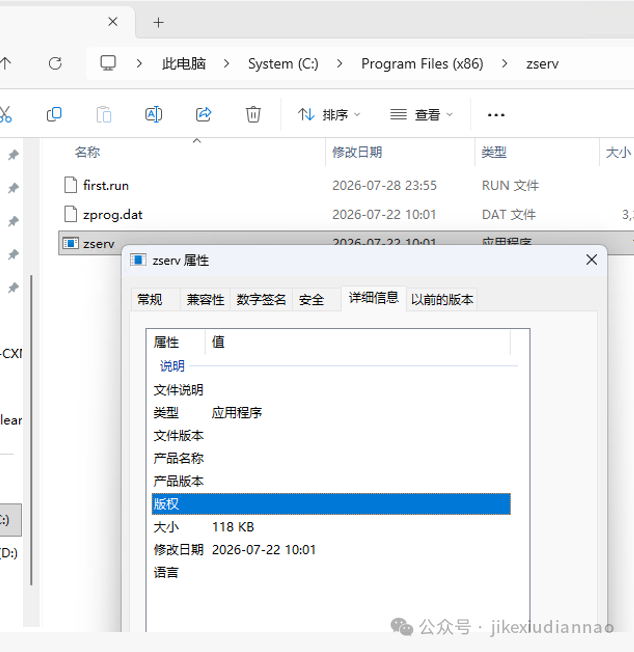Click the topmost pin icon in sidebar

(13, 155)
